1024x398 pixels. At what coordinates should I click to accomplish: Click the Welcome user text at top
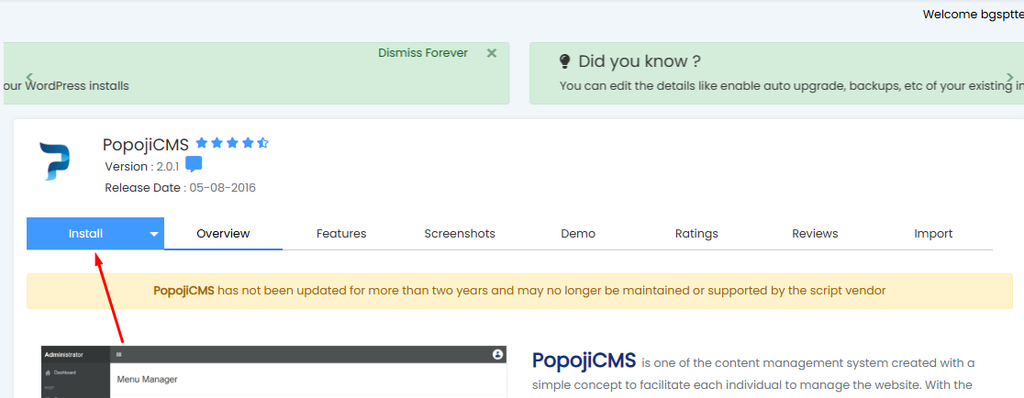973,14
